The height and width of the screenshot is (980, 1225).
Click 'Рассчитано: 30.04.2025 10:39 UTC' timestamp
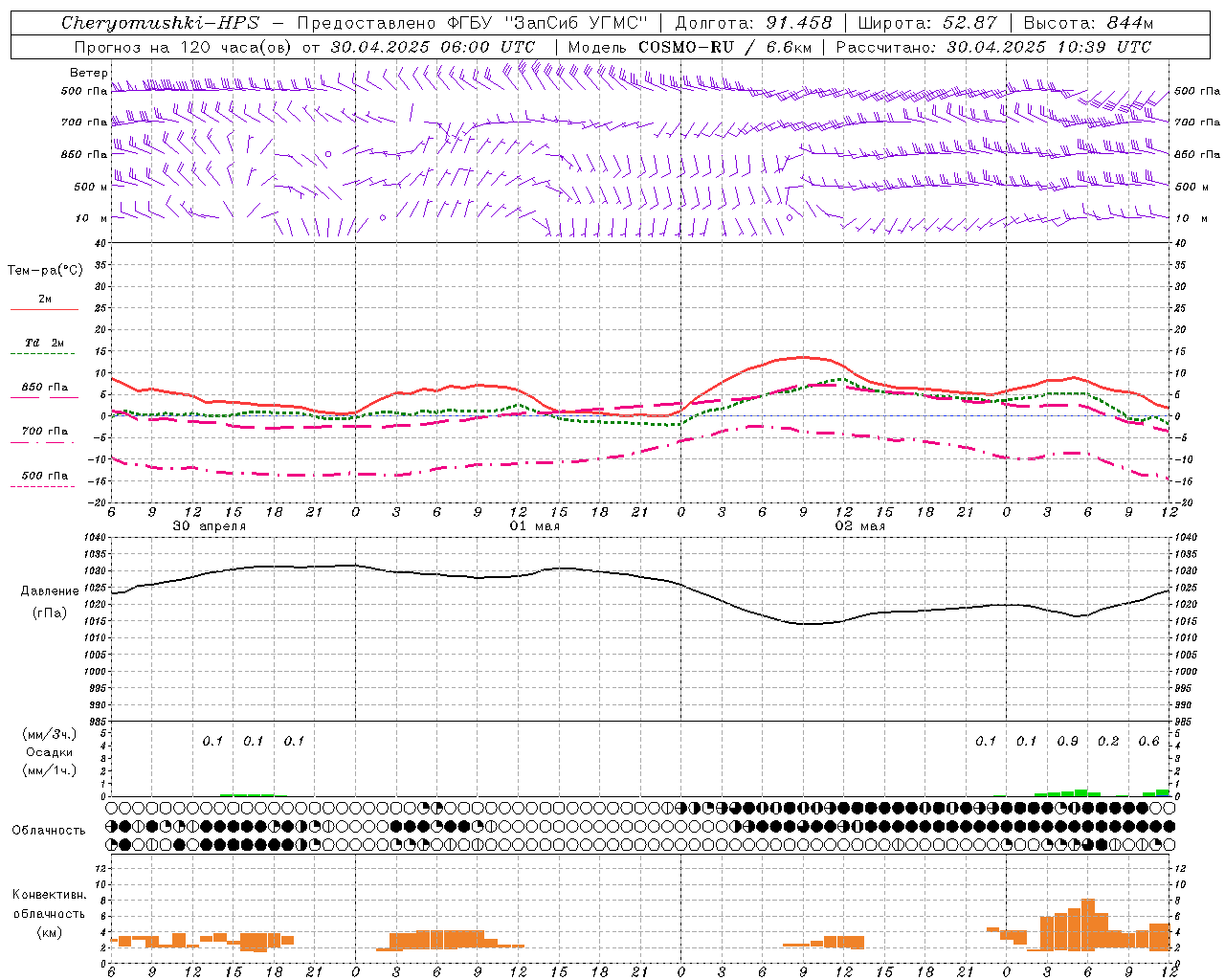click(x=993, y=47)
